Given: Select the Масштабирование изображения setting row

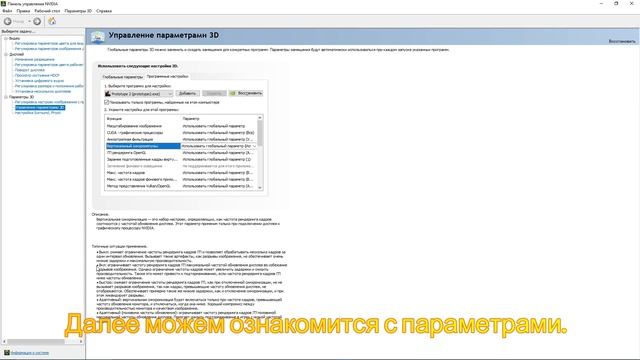Looking at the screenshot, I should (x=182, y=126).
